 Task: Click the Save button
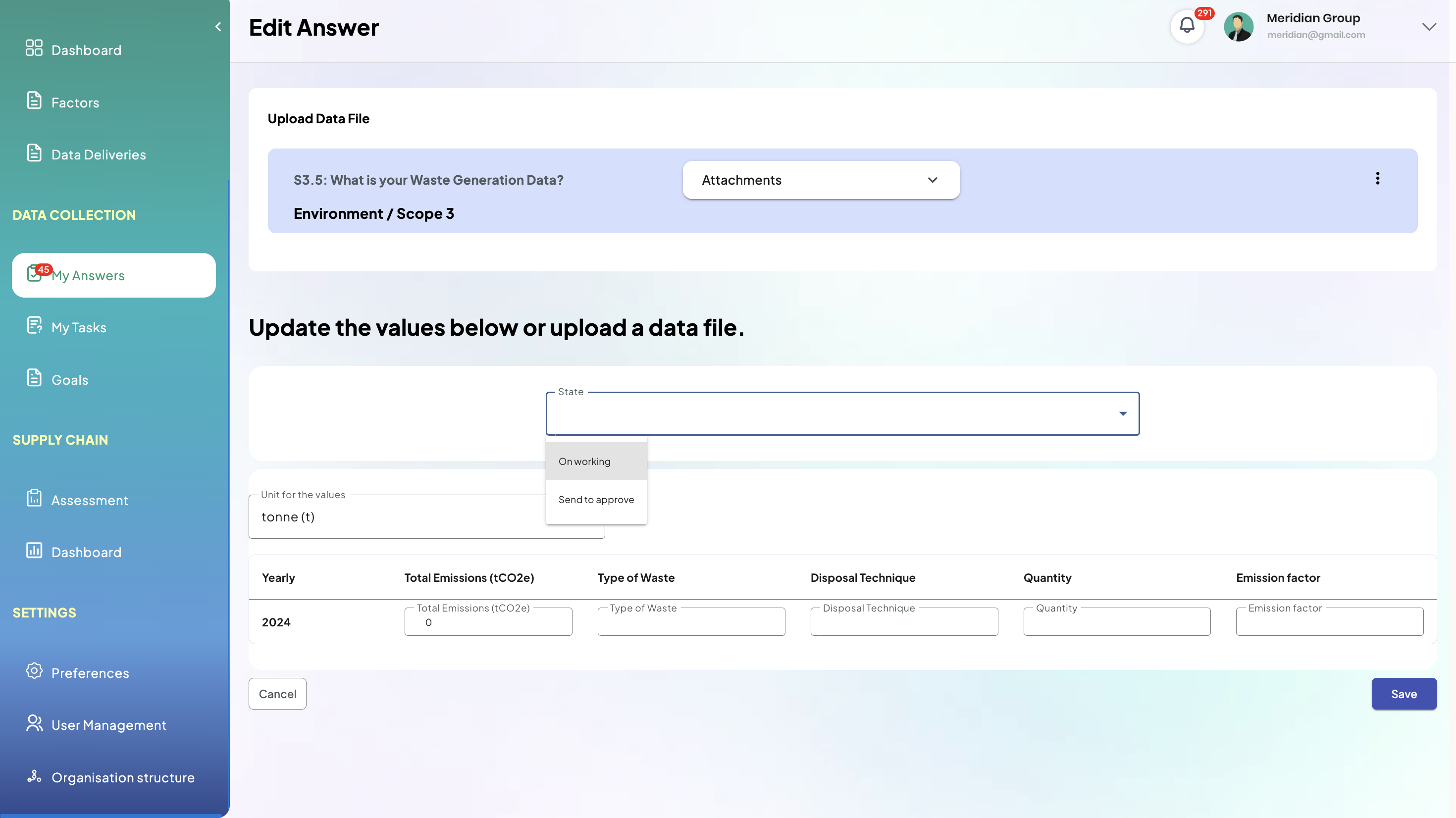(x=1404, y=694)
